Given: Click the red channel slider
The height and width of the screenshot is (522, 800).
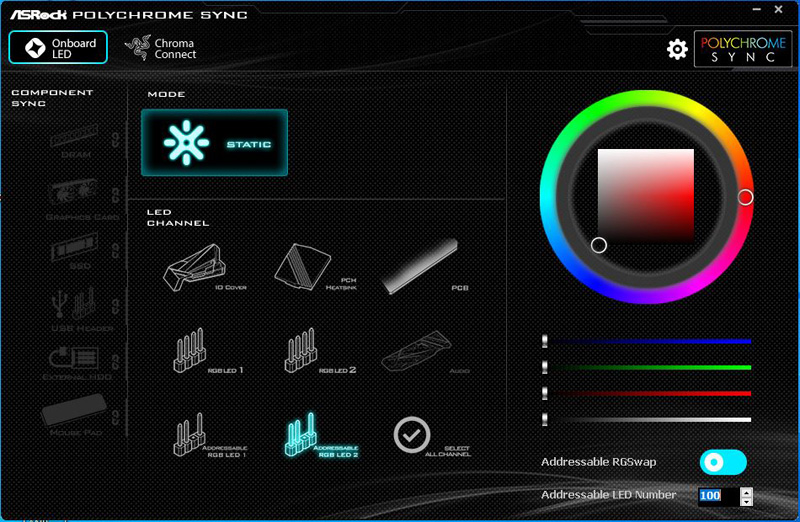Looking at the screenshot, I should [647, 393].
